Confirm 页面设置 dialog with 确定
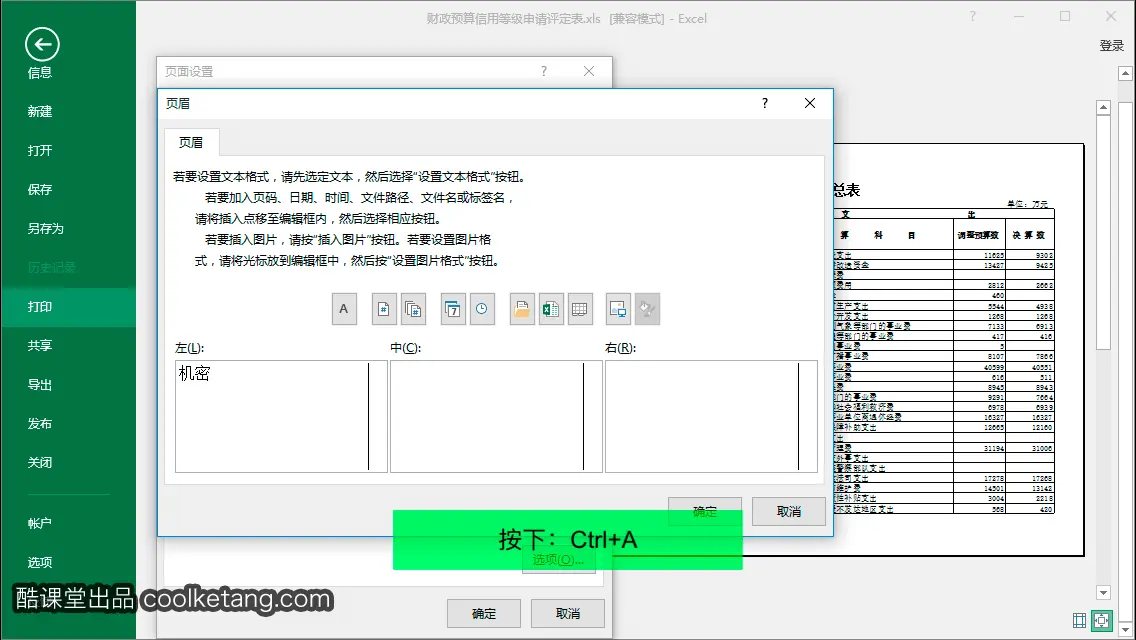The image size is (1136, 640). point(484,614)
